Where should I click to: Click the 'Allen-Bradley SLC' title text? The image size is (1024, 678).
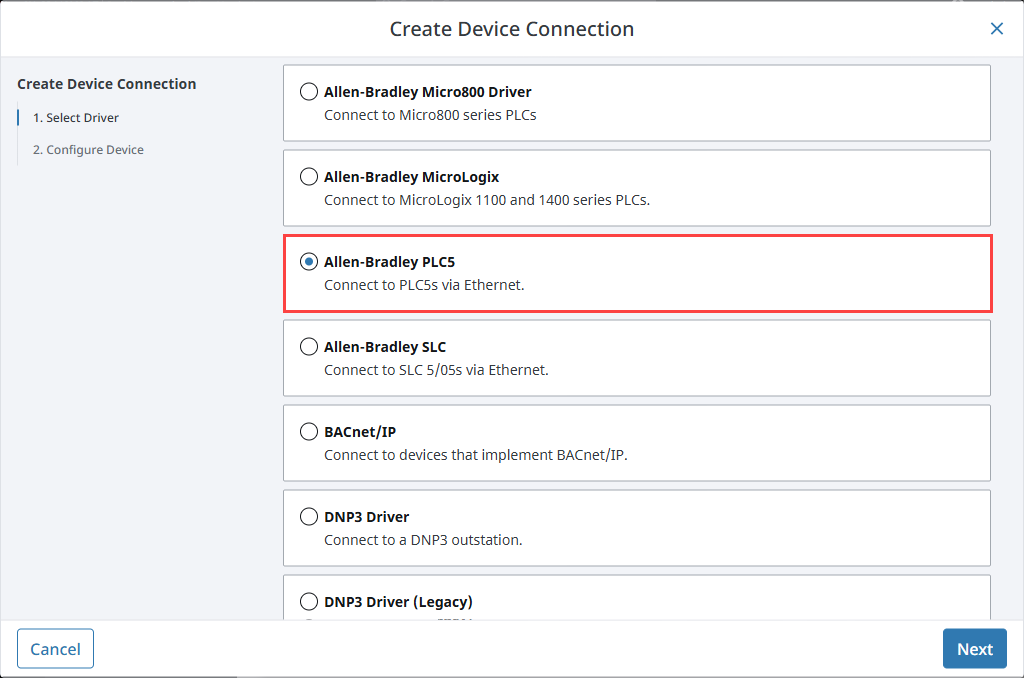[x=385, y=347]
